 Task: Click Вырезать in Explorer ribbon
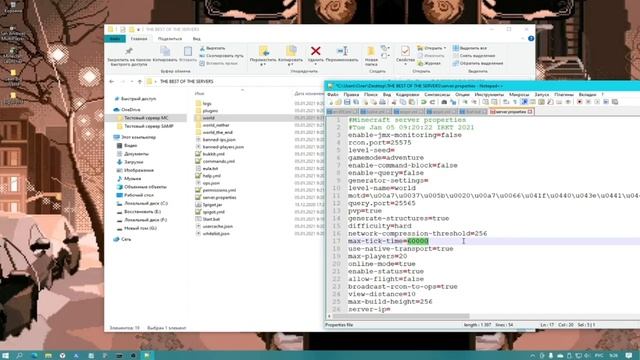[212, 48]
